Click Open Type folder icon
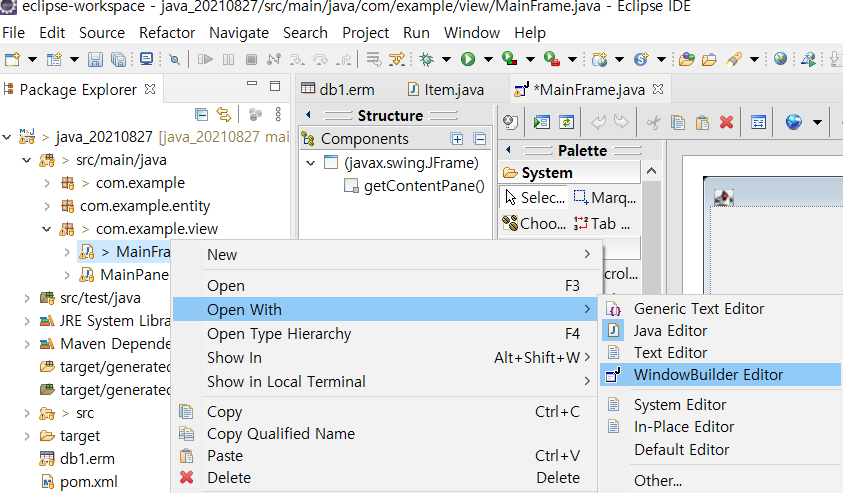843x493 pixels. tap(687, 59)
